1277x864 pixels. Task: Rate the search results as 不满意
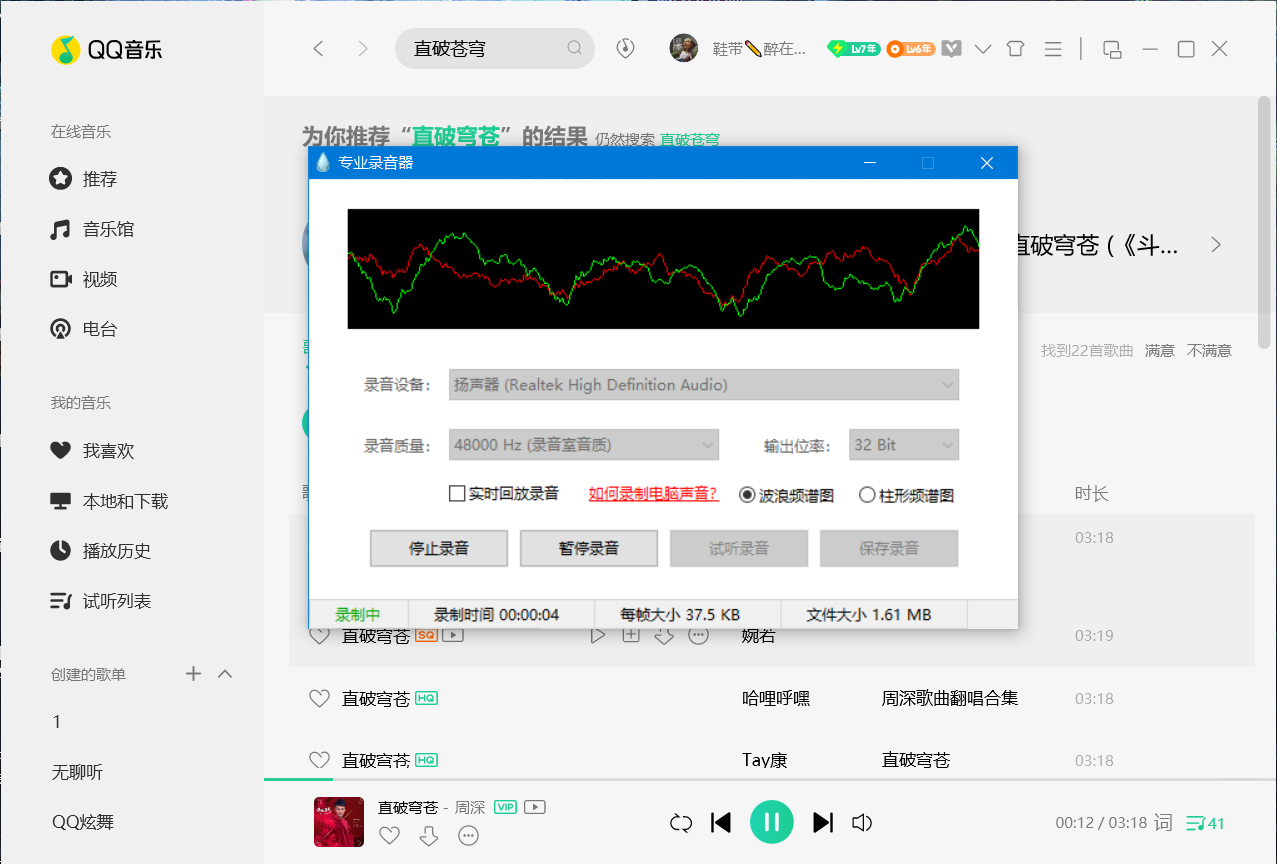coord(1209,351)
